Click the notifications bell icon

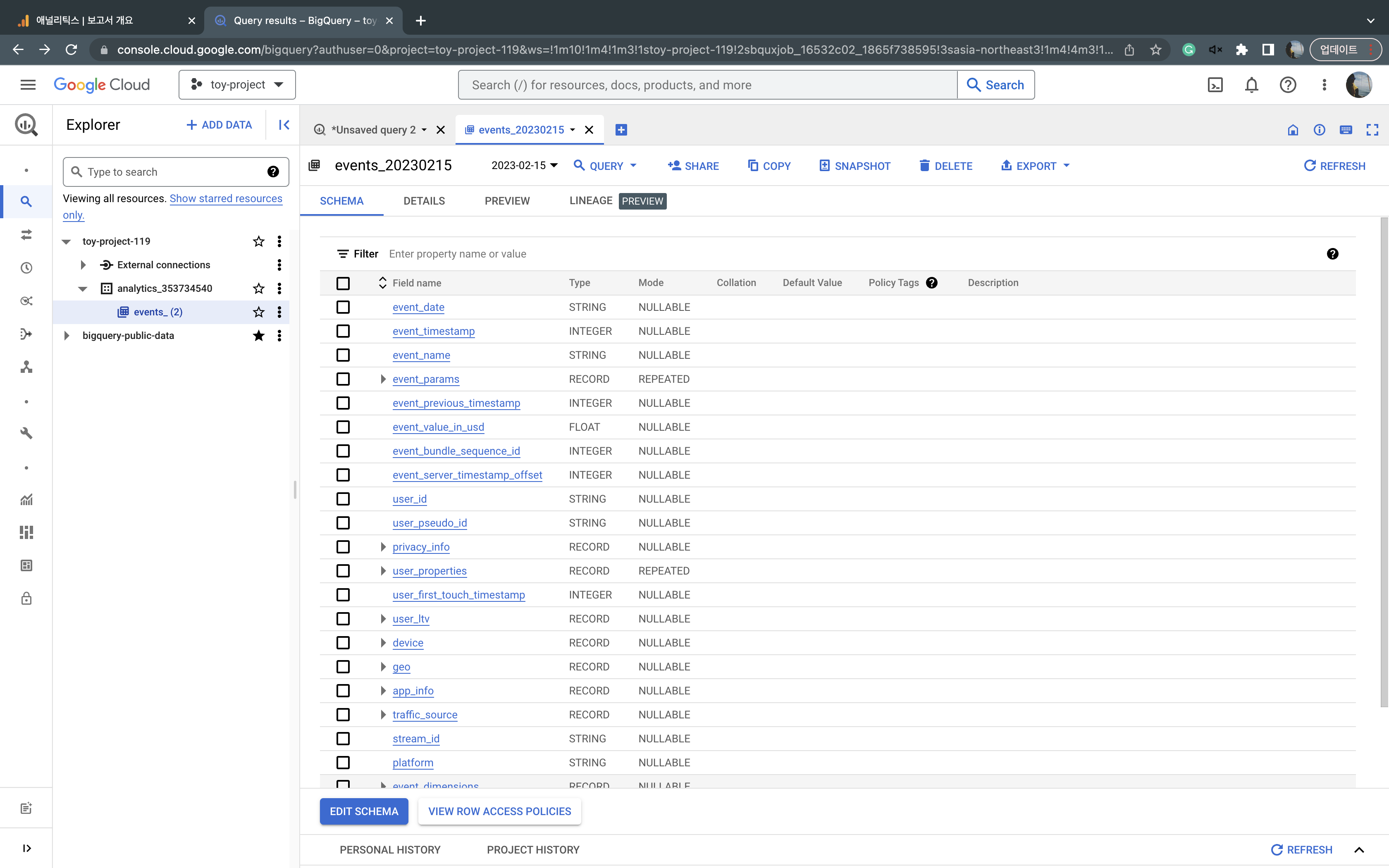coord(1251,85)
